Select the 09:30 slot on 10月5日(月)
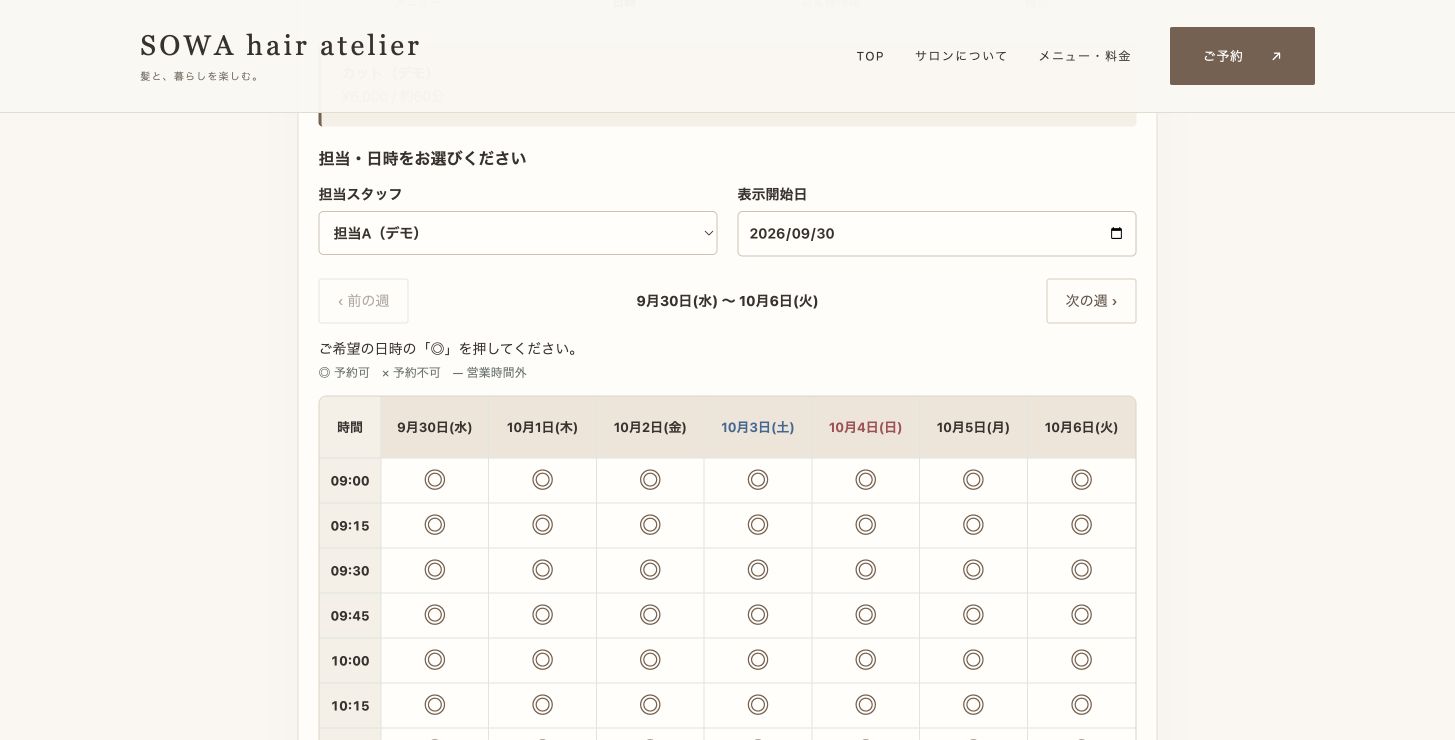Viewport: 1455px width, 740px height. [973, 570]
